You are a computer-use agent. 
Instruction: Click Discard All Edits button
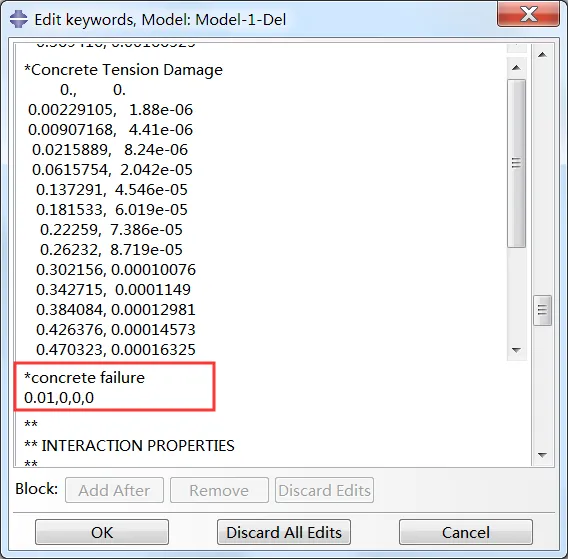(x=284, y=532)
